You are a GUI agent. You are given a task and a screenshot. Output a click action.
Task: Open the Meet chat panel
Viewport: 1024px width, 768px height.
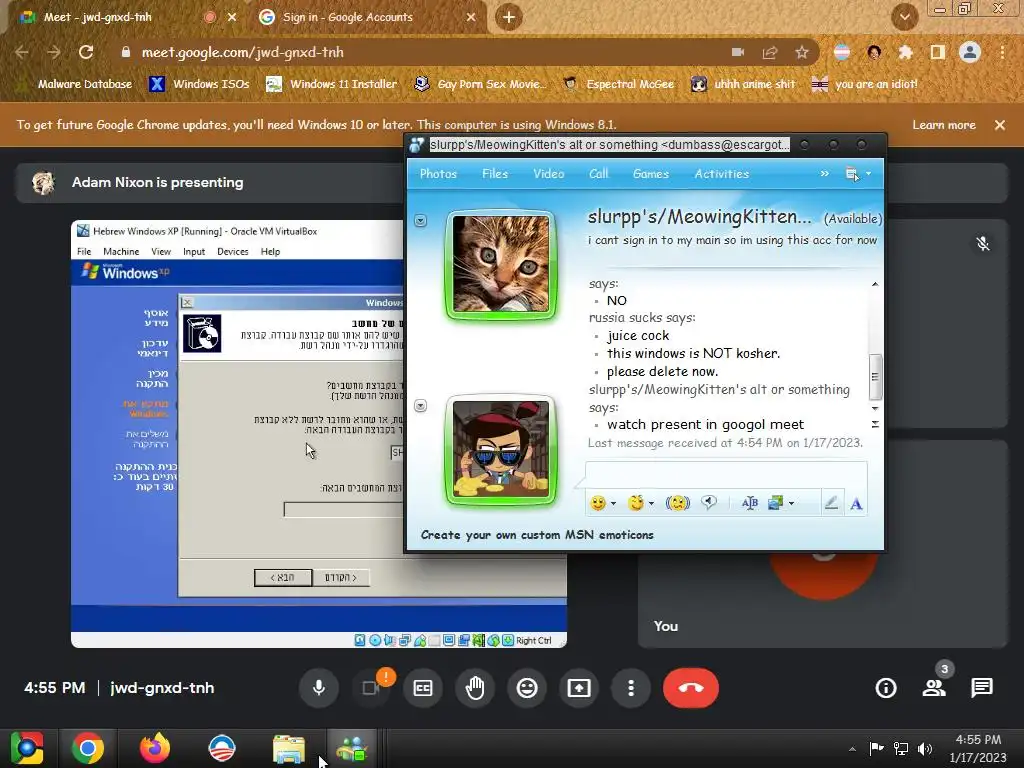(982, 688)
